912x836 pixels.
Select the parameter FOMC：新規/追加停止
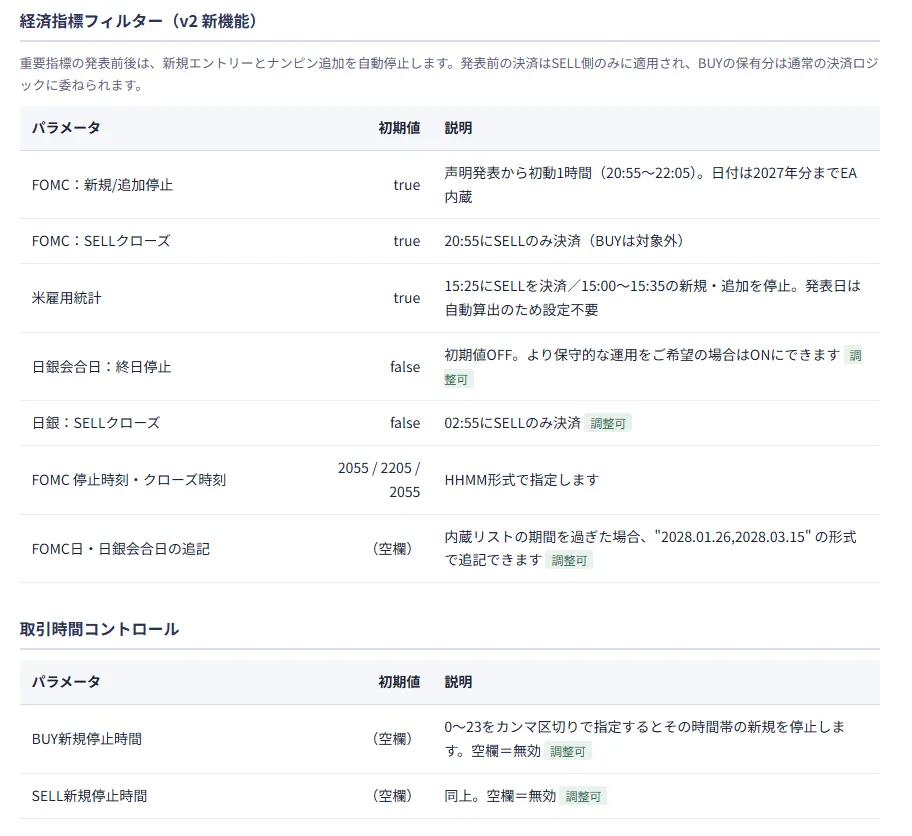point(102,185)
